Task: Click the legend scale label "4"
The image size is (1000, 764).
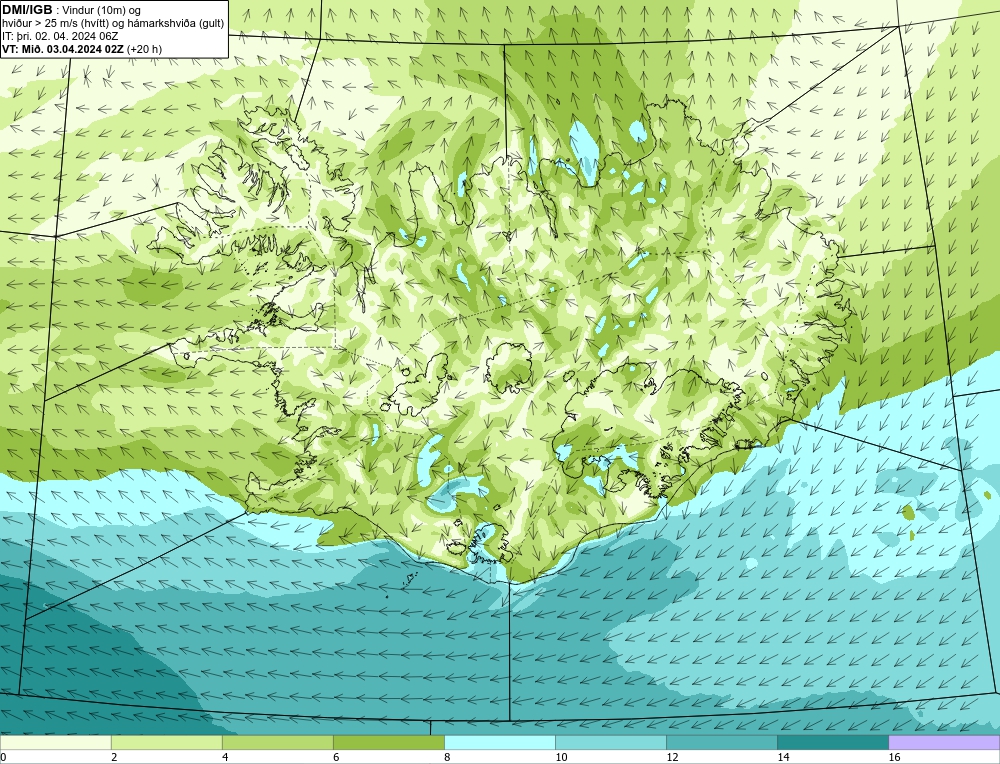Action: 225,757
